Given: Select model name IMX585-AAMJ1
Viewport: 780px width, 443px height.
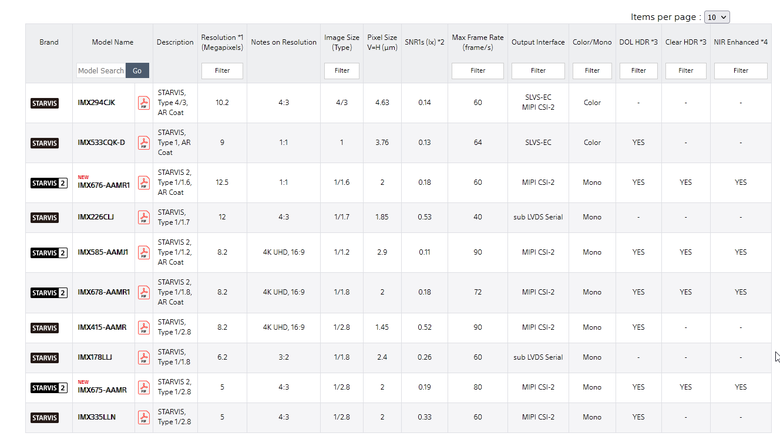Looking at the screenshot, I should coord(103,253).
